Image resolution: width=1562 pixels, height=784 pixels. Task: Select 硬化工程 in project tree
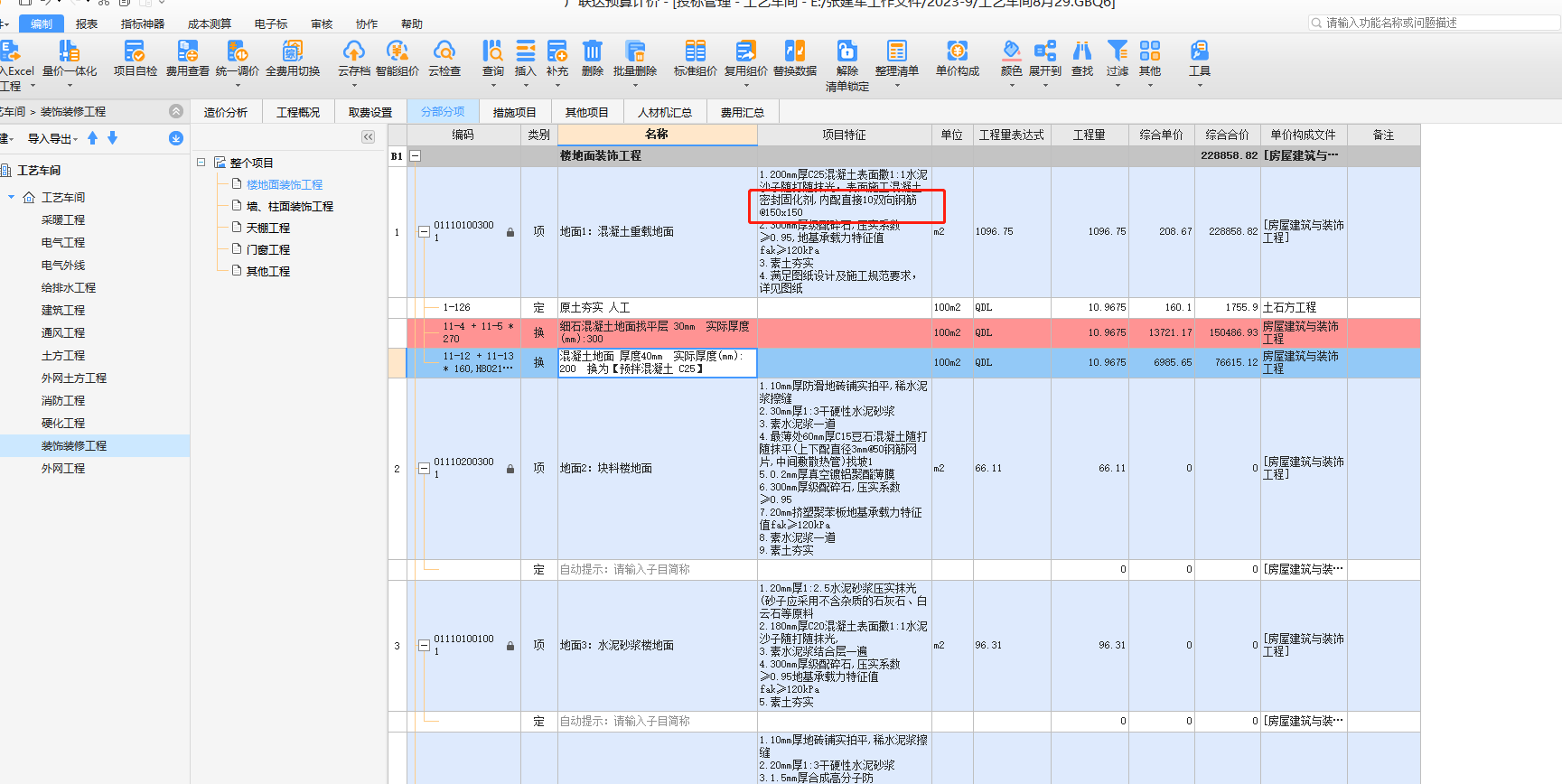63,423
